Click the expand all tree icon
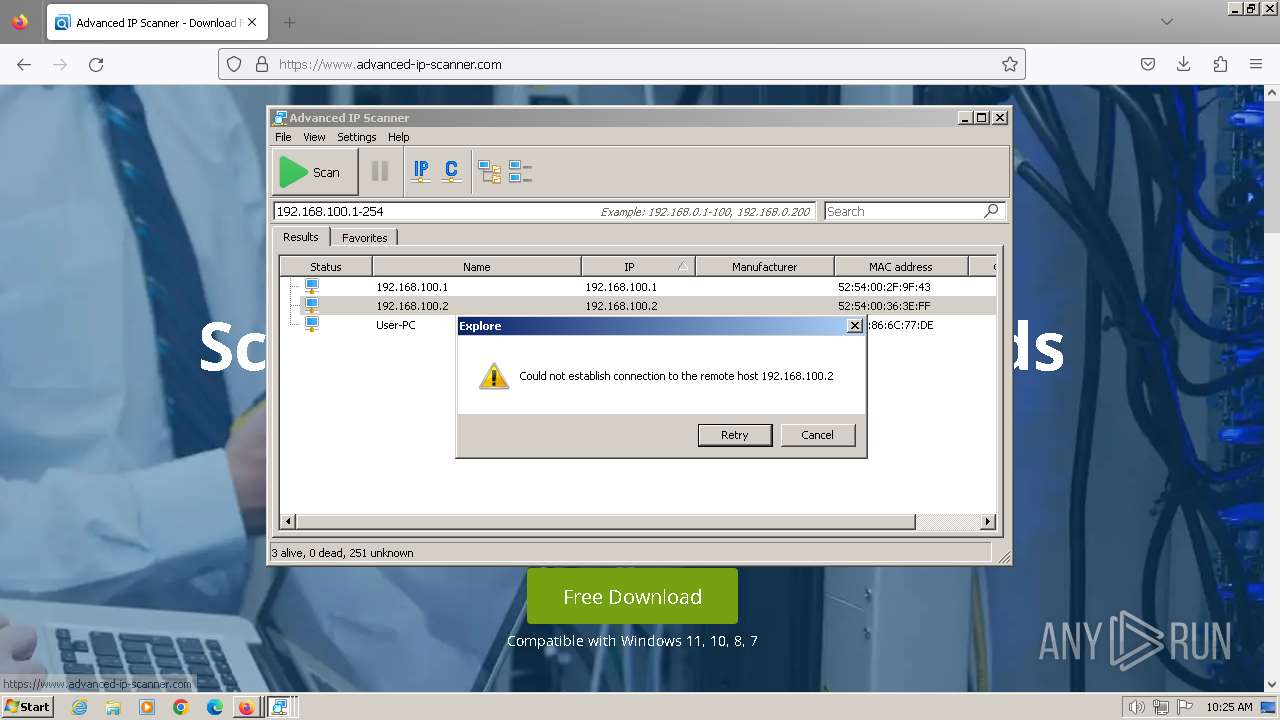The image size is (1280, 720). (x=489, y=172)
